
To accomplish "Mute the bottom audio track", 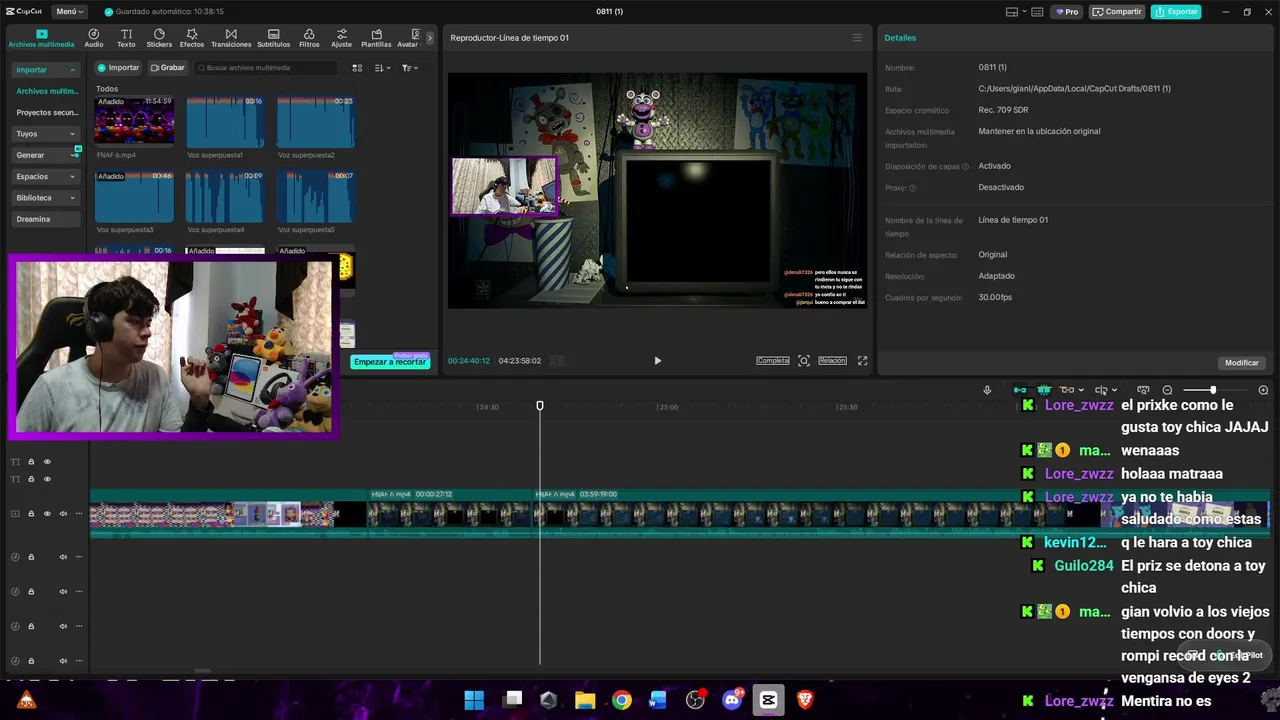I will 63,661.
